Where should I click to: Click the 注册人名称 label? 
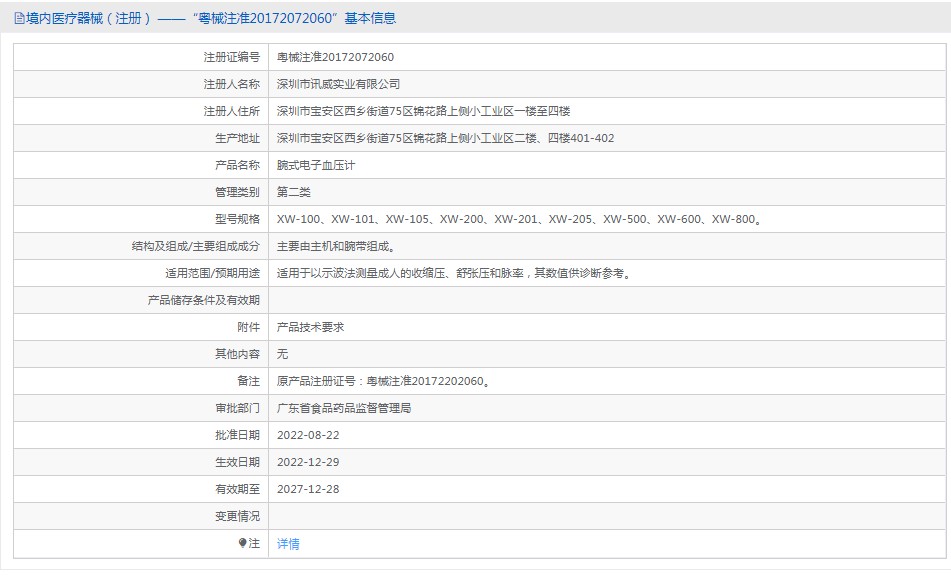pyautogui.click(x=232, y=84)
